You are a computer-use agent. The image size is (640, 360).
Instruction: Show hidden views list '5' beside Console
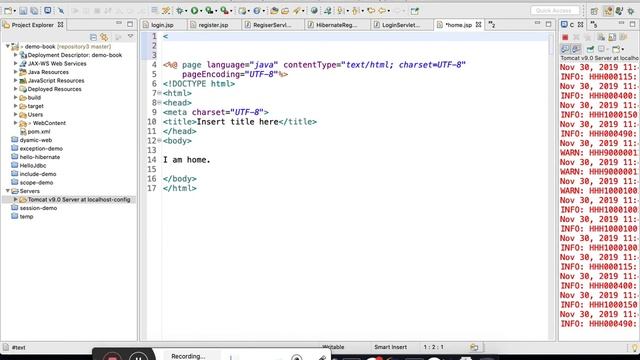594,25
